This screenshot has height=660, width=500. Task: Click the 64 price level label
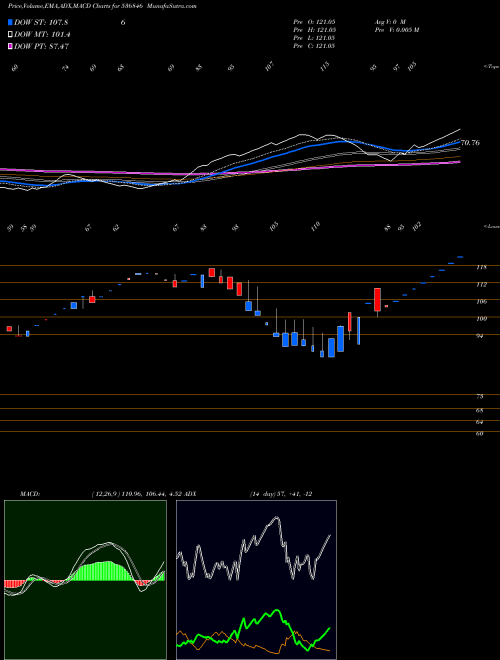coord(479,422)
